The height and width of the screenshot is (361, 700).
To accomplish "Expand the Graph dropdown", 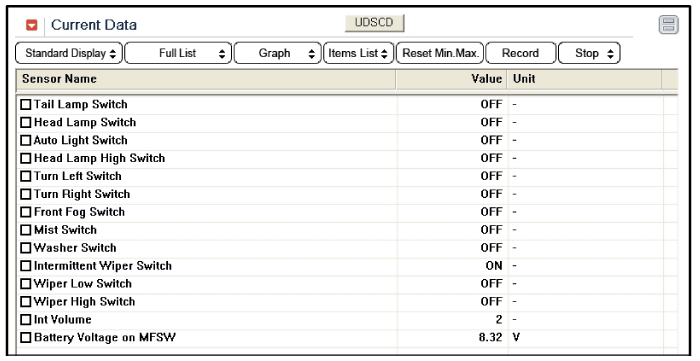I will click(x=278, y=53).
